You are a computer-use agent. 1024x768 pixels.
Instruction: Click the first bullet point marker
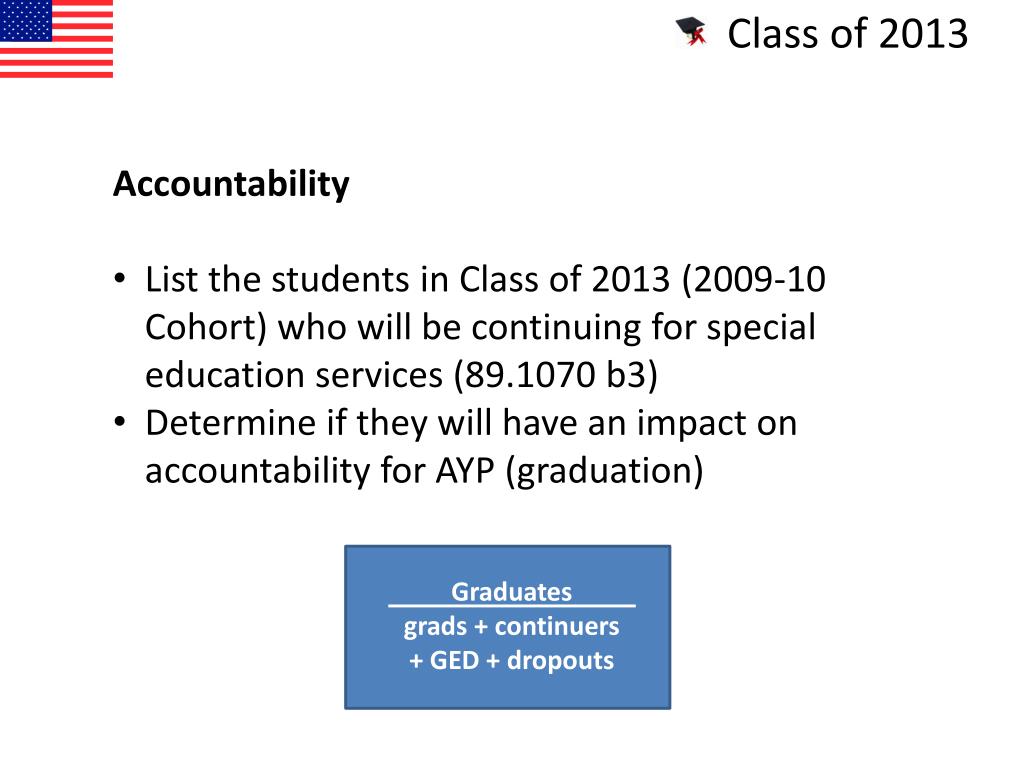click(120, 279)
